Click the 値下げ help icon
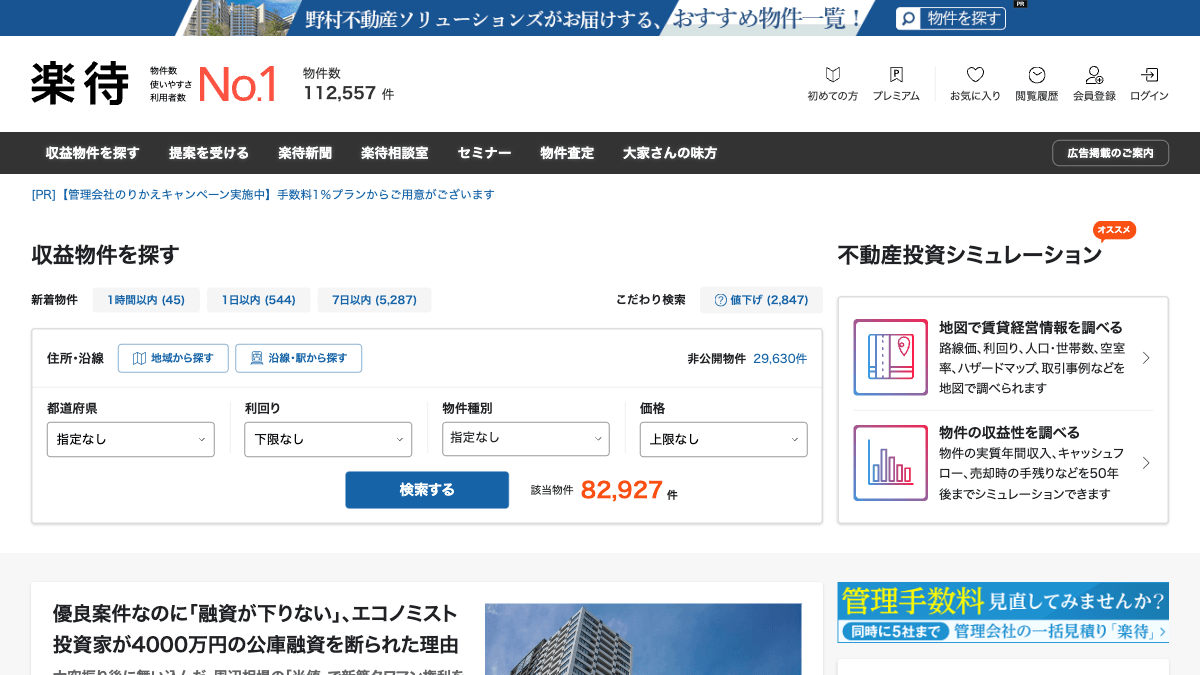This screenshot has height=675, width=1200. point(720,300)
